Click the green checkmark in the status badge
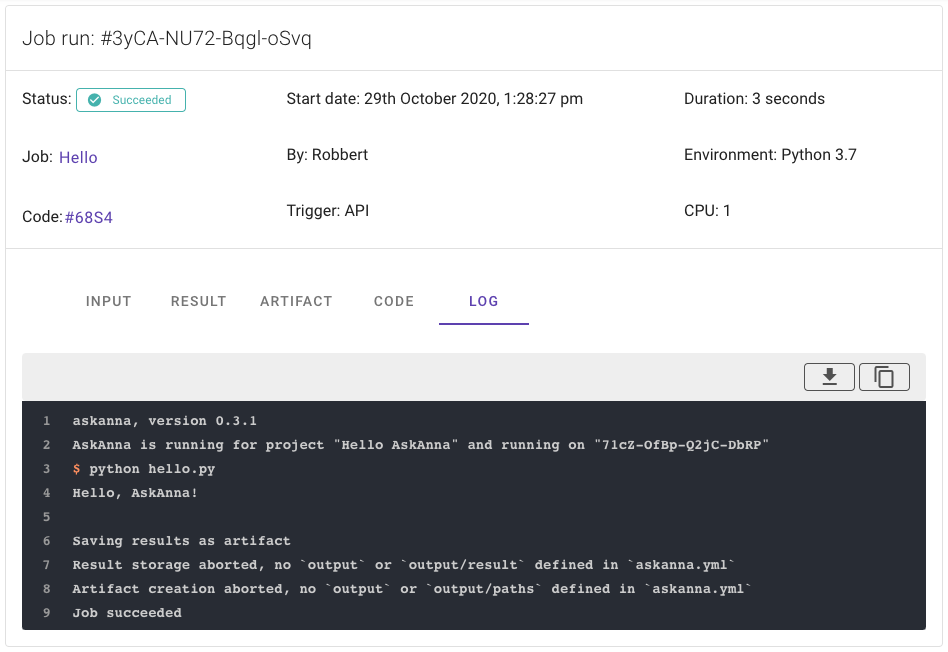Viewport: 948px width, 652px height. pos(95,100)
